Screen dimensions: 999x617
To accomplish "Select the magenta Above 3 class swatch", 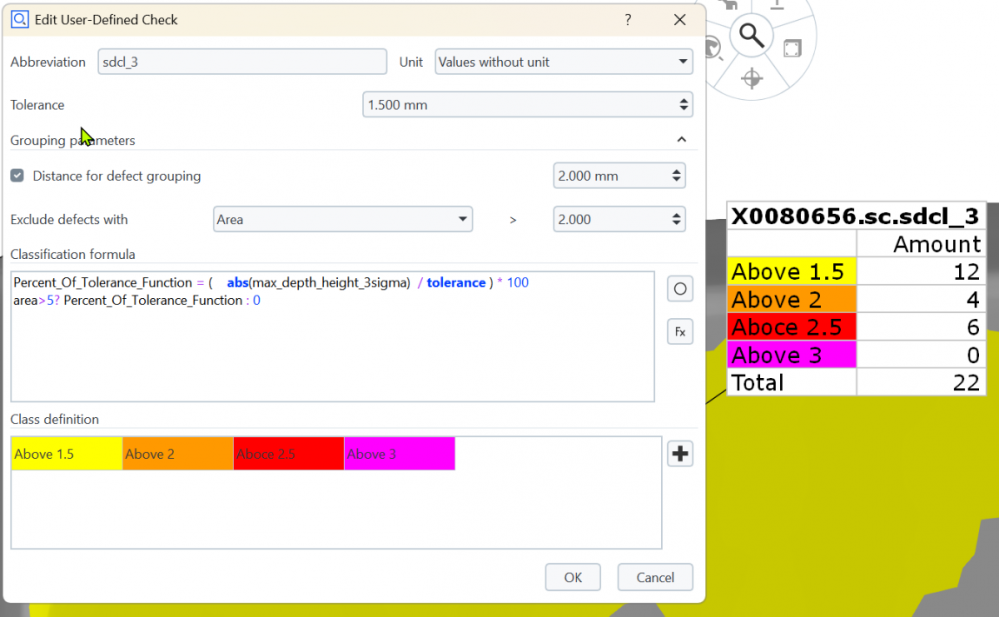I will [x=399, y=454].
